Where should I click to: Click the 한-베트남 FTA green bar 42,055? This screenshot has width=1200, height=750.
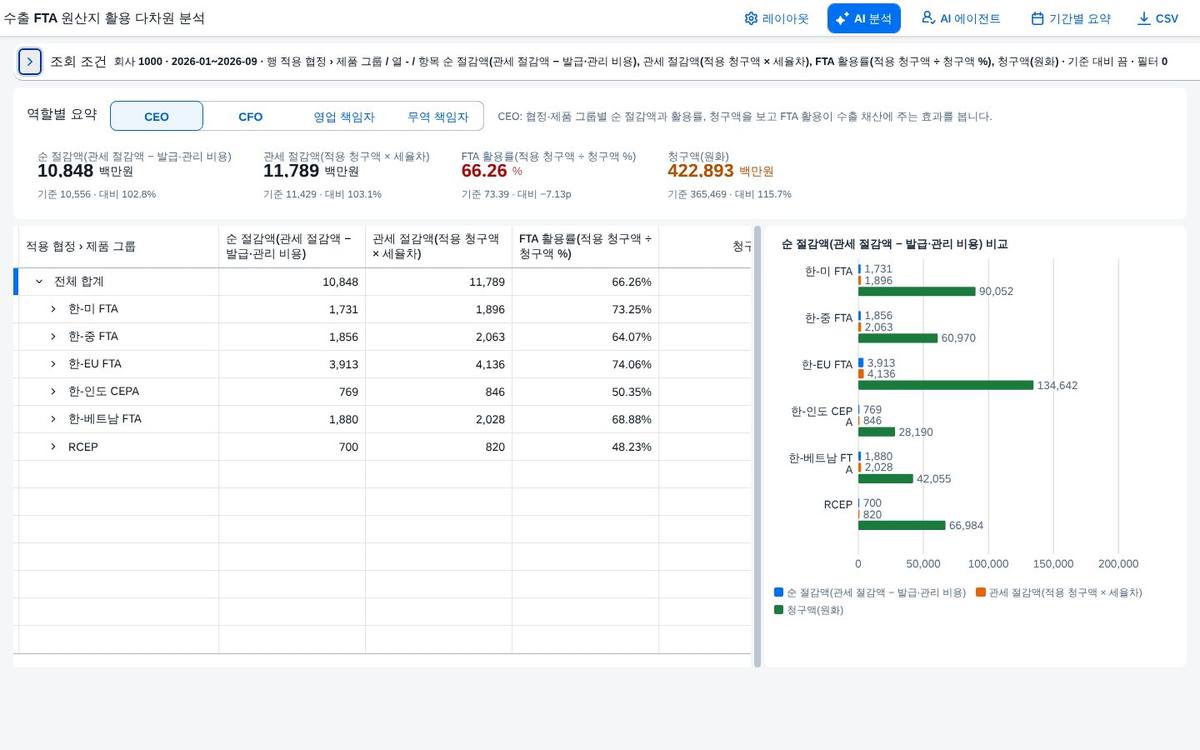[x=886, y=478]
